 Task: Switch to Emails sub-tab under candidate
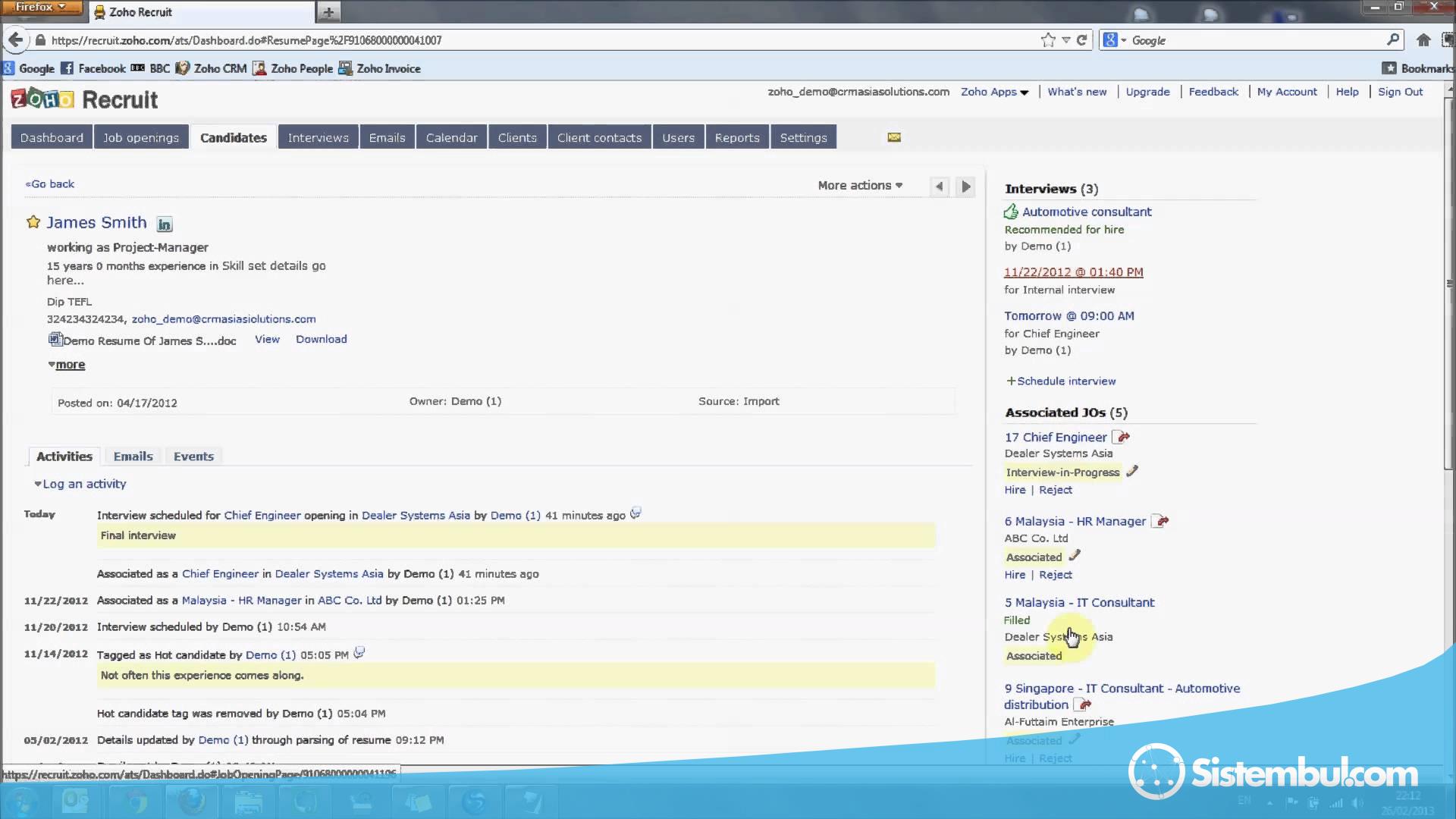pos(133,457)
